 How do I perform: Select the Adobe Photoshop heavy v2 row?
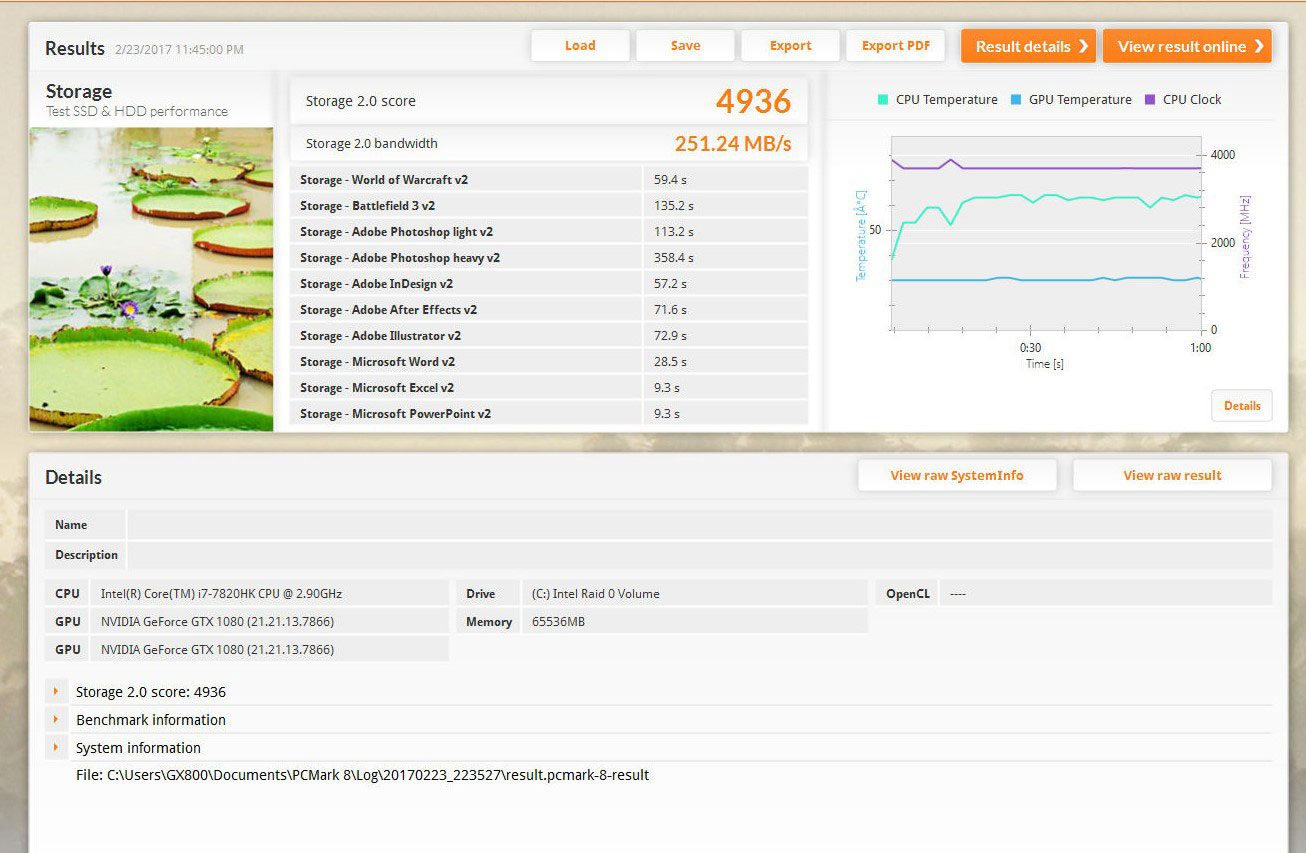(x=548, y=258)
